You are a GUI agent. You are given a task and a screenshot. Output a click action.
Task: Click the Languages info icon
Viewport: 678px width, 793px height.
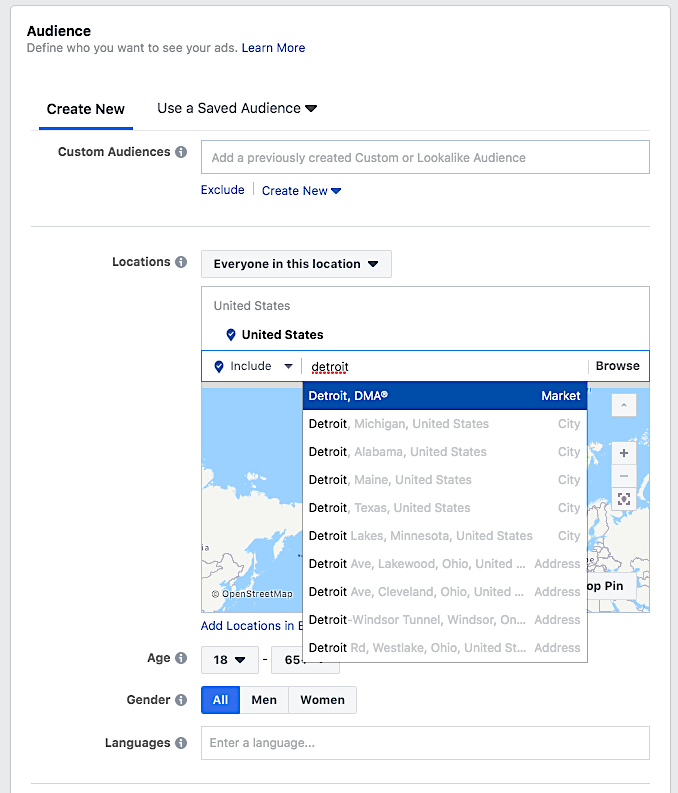[x=181, y=743]
